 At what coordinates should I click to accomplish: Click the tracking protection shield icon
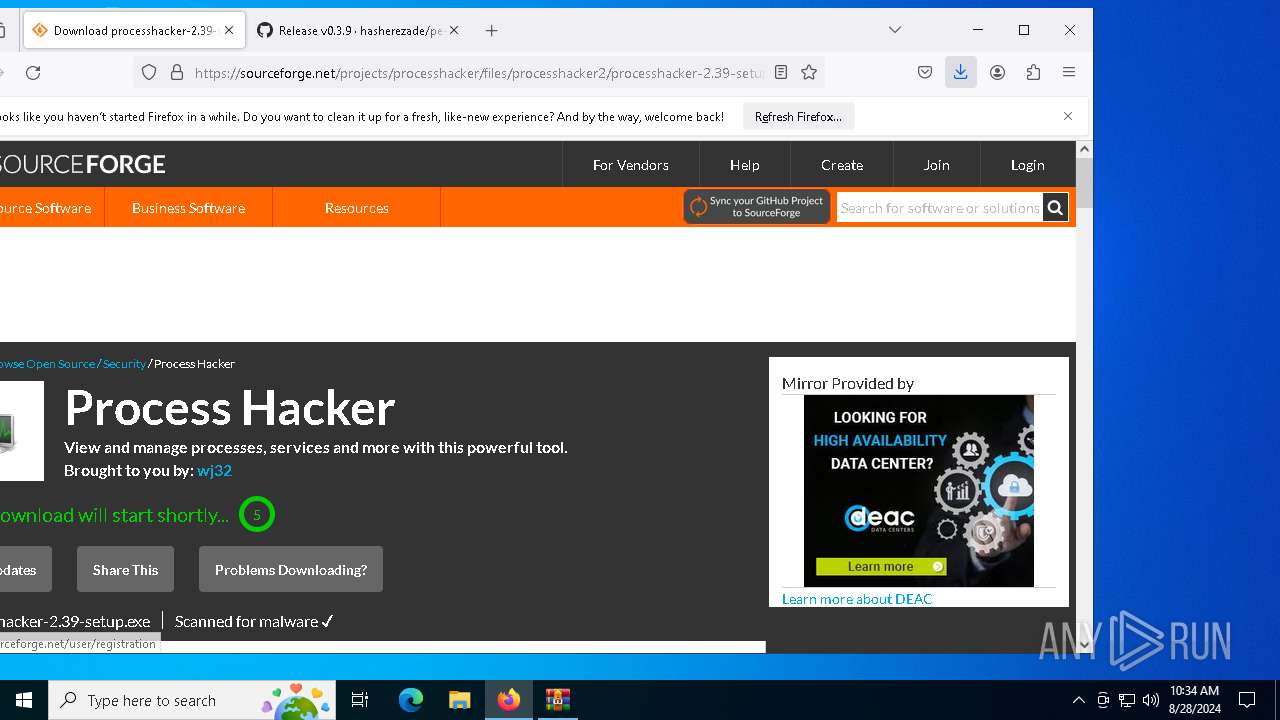[149, 72]
